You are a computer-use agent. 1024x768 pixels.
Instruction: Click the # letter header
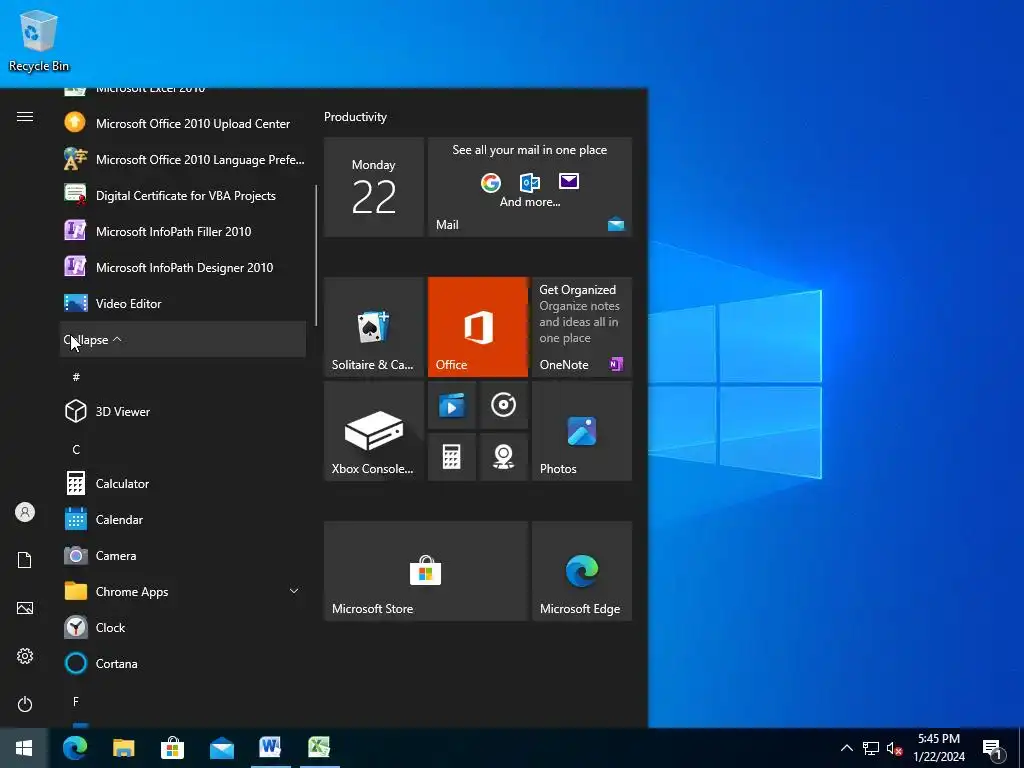[76, 377]
